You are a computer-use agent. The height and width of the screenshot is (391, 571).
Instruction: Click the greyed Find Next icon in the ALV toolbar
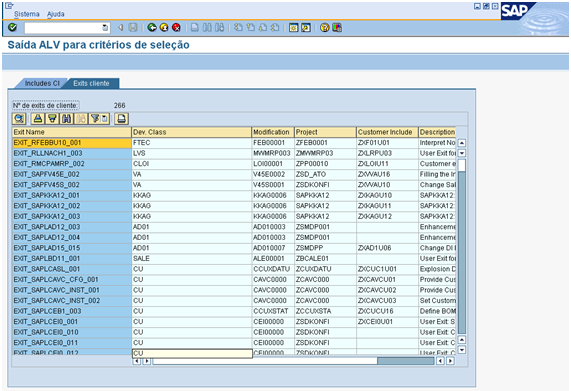tap(81, 119)
